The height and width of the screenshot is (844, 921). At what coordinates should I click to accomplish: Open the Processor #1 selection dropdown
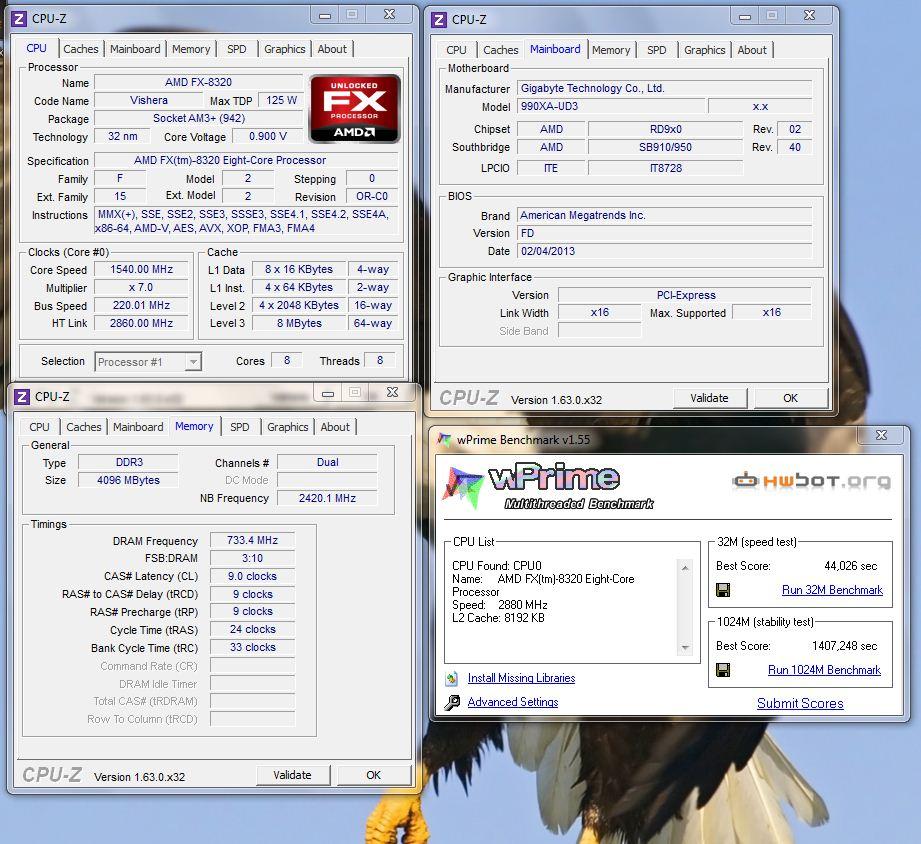(148, 362)
